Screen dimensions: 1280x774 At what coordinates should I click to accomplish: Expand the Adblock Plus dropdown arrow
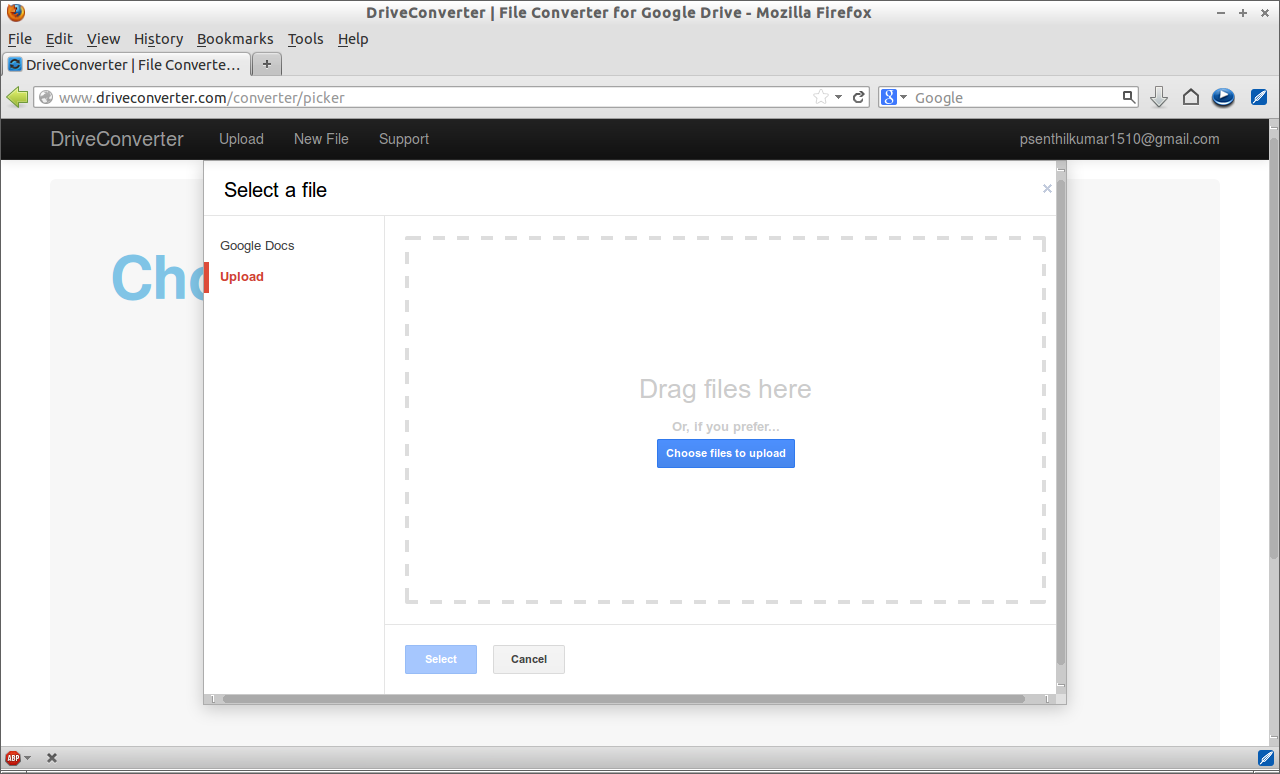pyautogui.click(x=27, y=758)
